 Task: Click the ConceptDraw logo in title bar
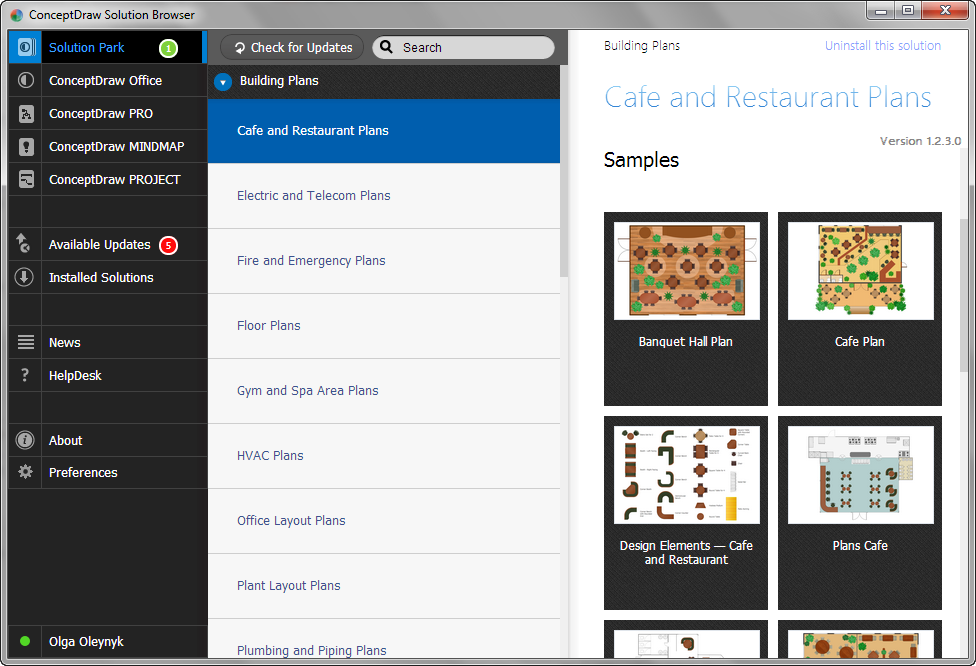[x=17, y=15]
